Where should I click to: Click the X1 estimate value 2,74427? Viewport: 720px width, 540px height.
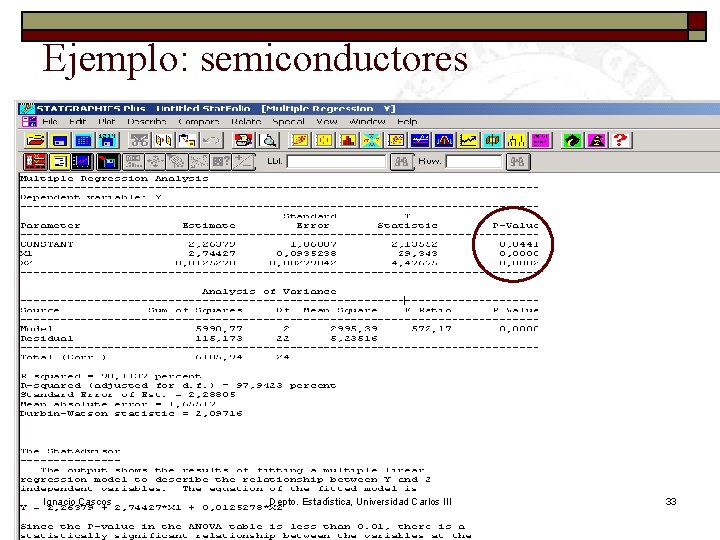212,253
